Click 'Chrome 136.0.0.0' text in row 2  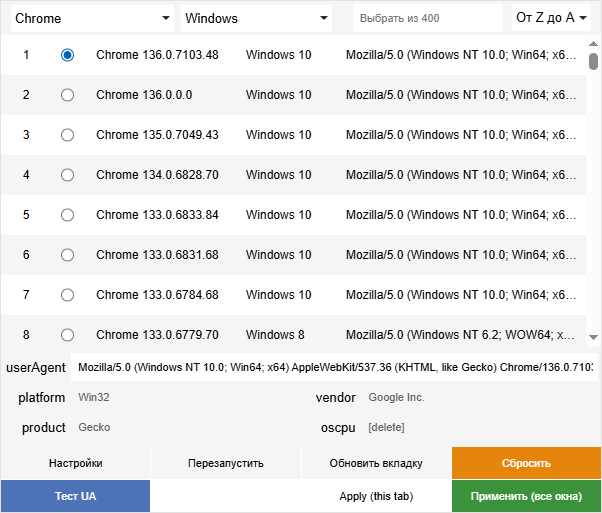tap(144, 95)
